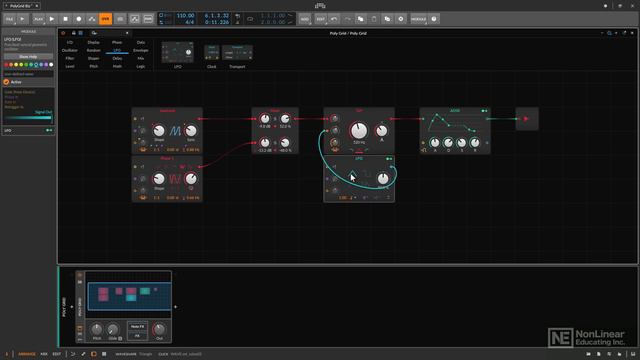The width and height of the screenshot is (640, 360).
Task: Switch to the EDIT view in the footer
Action: pos(57,354)
